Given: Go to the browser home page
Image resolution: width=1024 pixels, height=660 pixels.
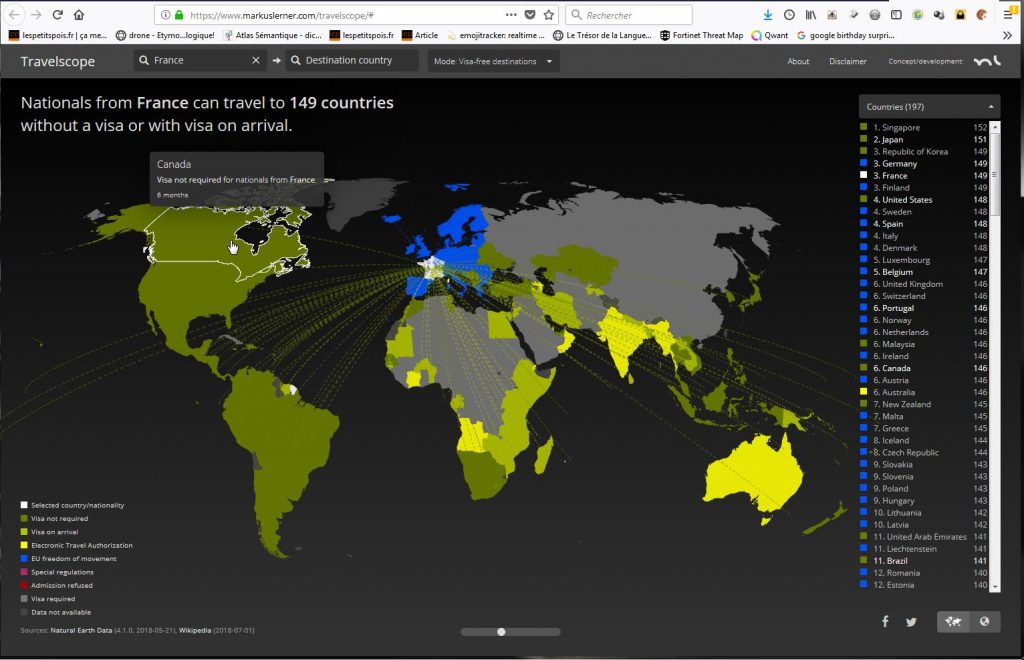Looking at the screenshot, I should click(79, 15).
